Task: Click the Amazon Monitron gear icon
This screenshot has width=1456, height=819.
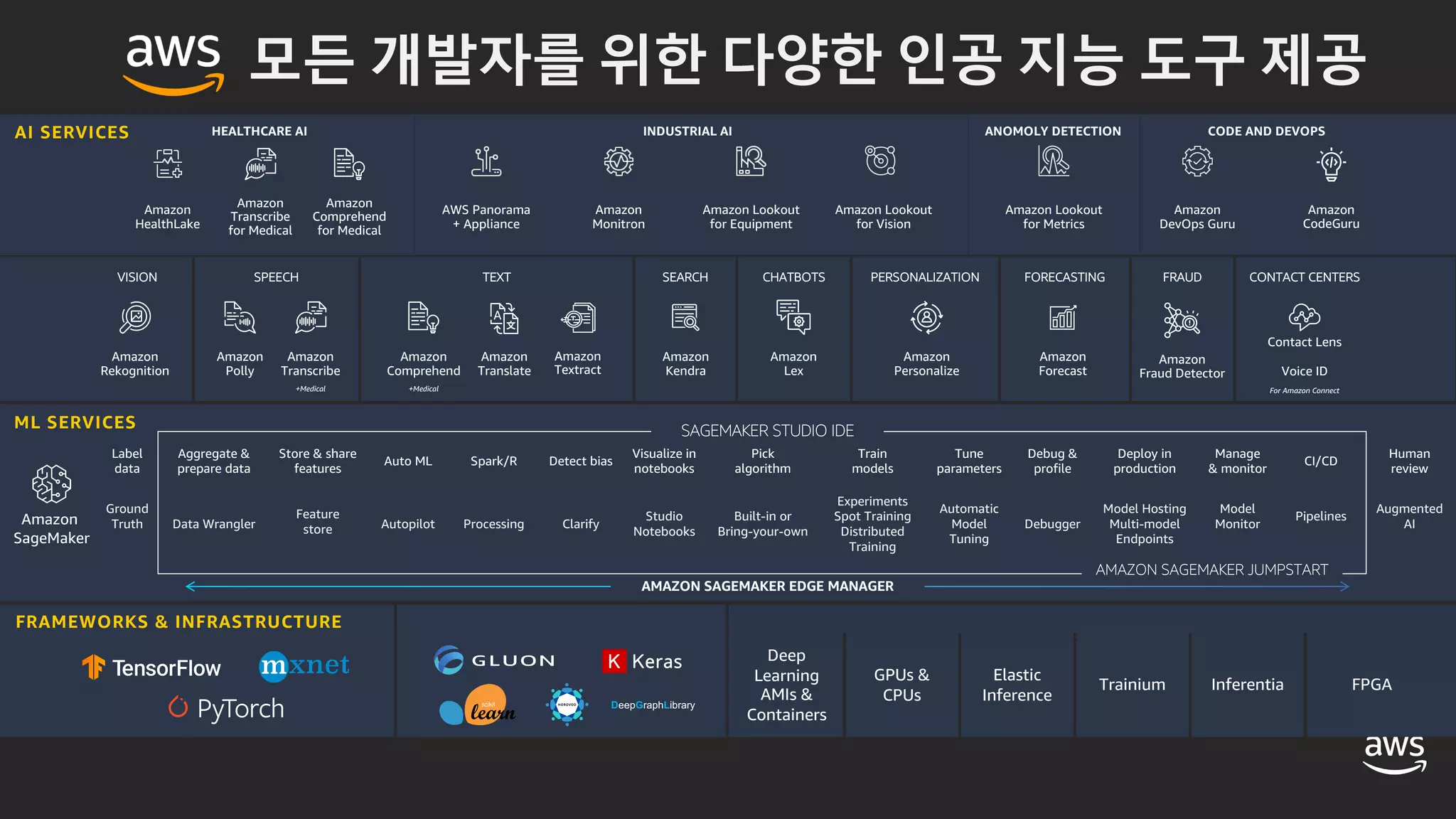Action: [x=619, y=161]
